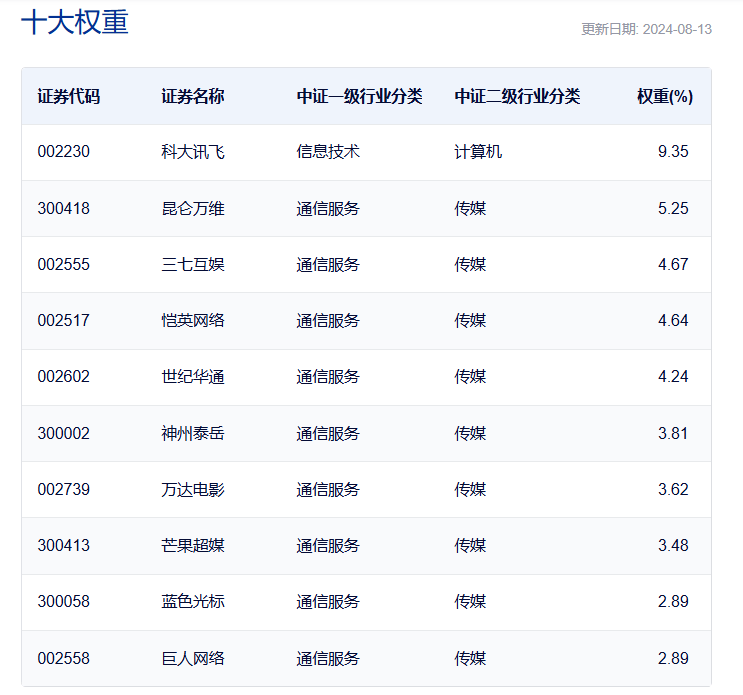Screen dimensions: 743x695
Task: Click the update date 2024-08-13 text
Action: click(x=677, y=29)
